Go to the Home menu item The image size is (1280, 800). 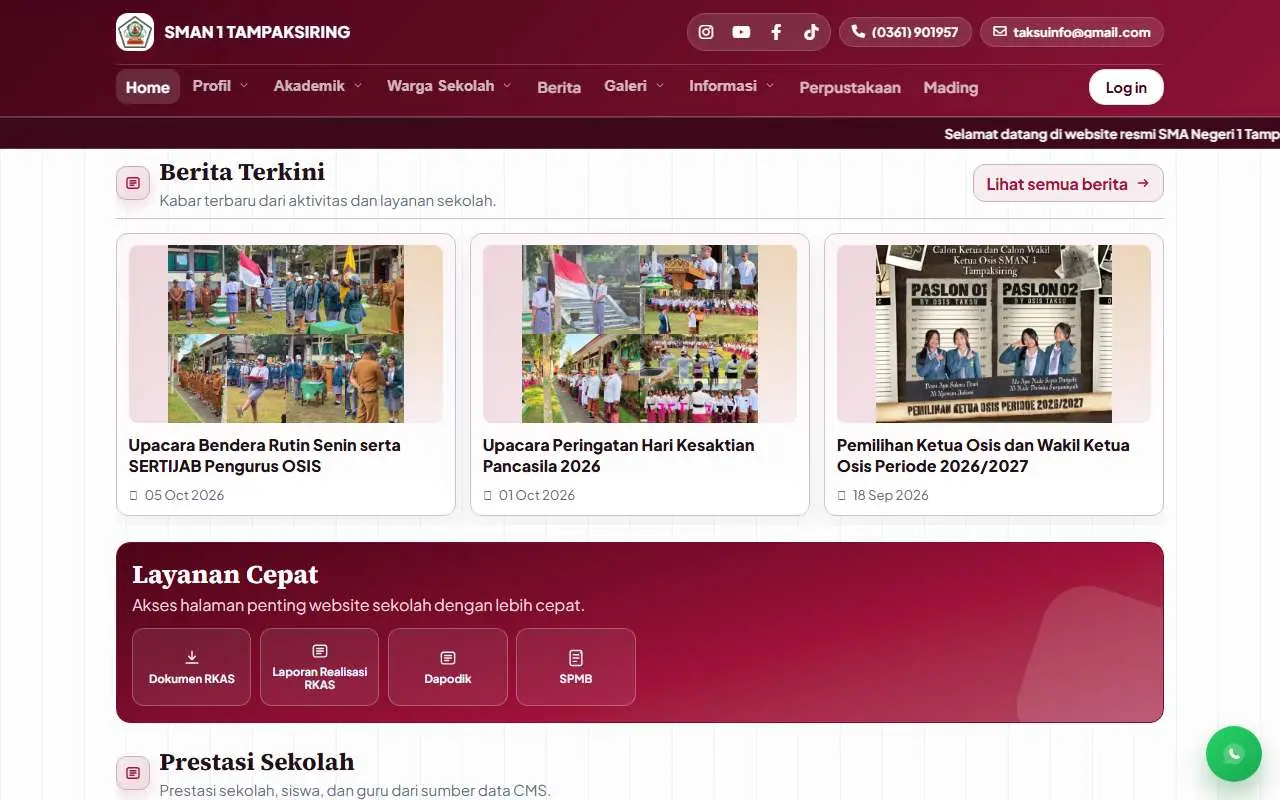point(148,87)
